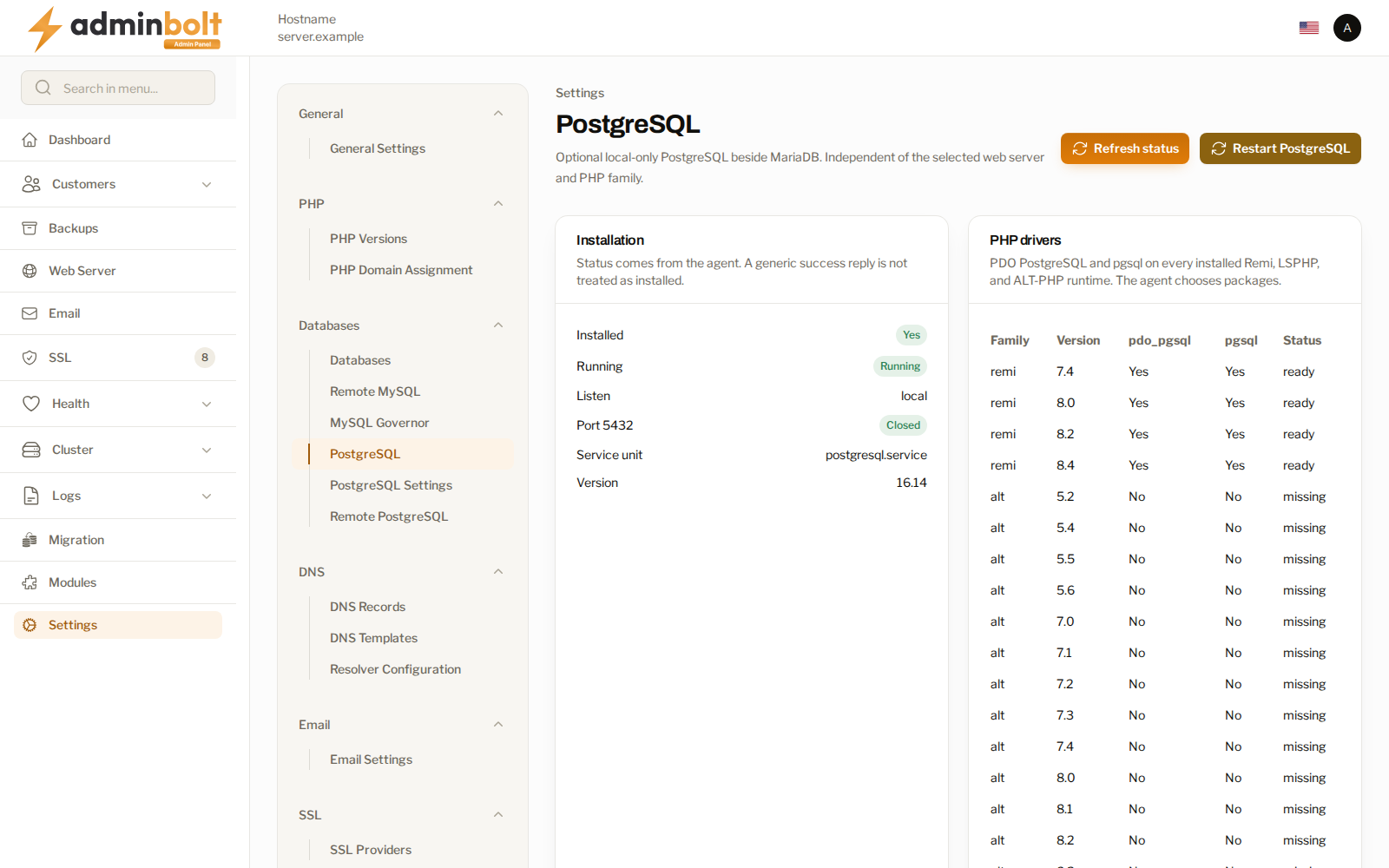Click the Migration icon

pos(30,540)
